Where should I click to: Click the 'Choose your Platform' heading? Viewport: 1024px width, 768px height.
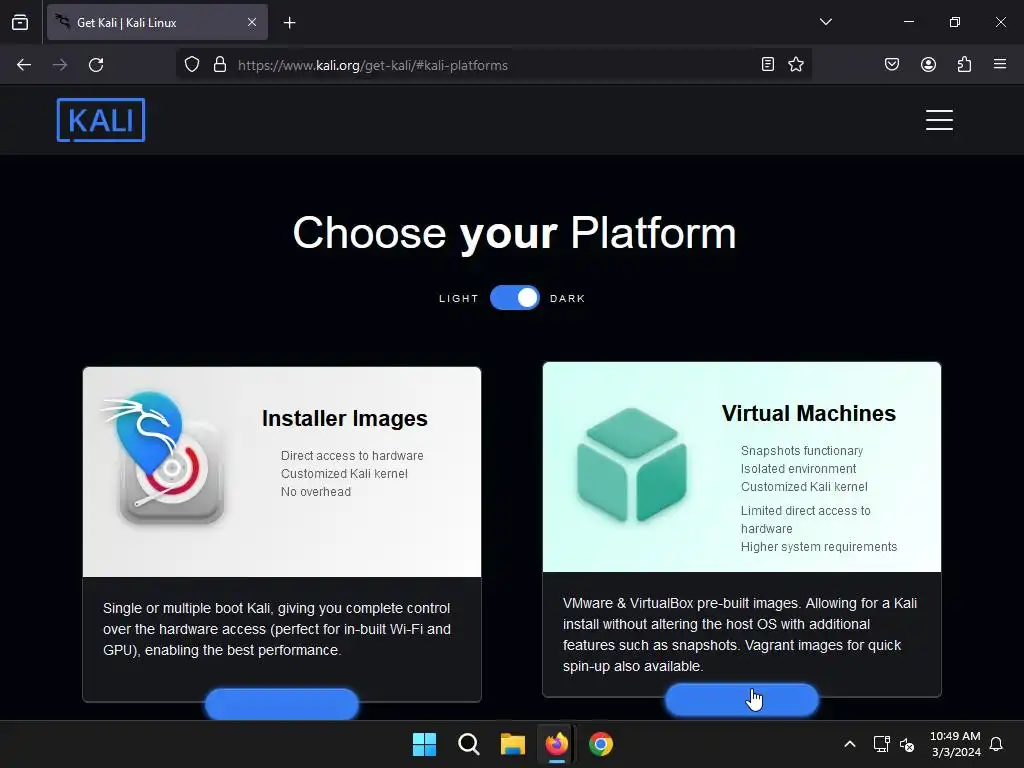coord(515,232)
